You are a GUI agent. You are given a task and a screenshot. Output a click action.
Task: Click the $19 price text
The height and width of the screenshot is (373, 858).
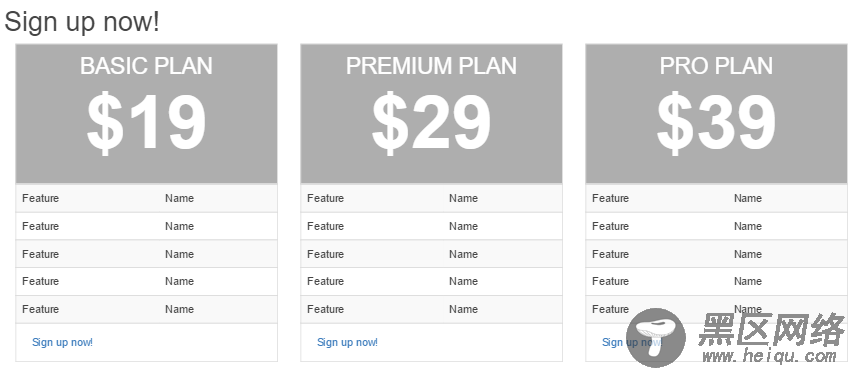146,123
